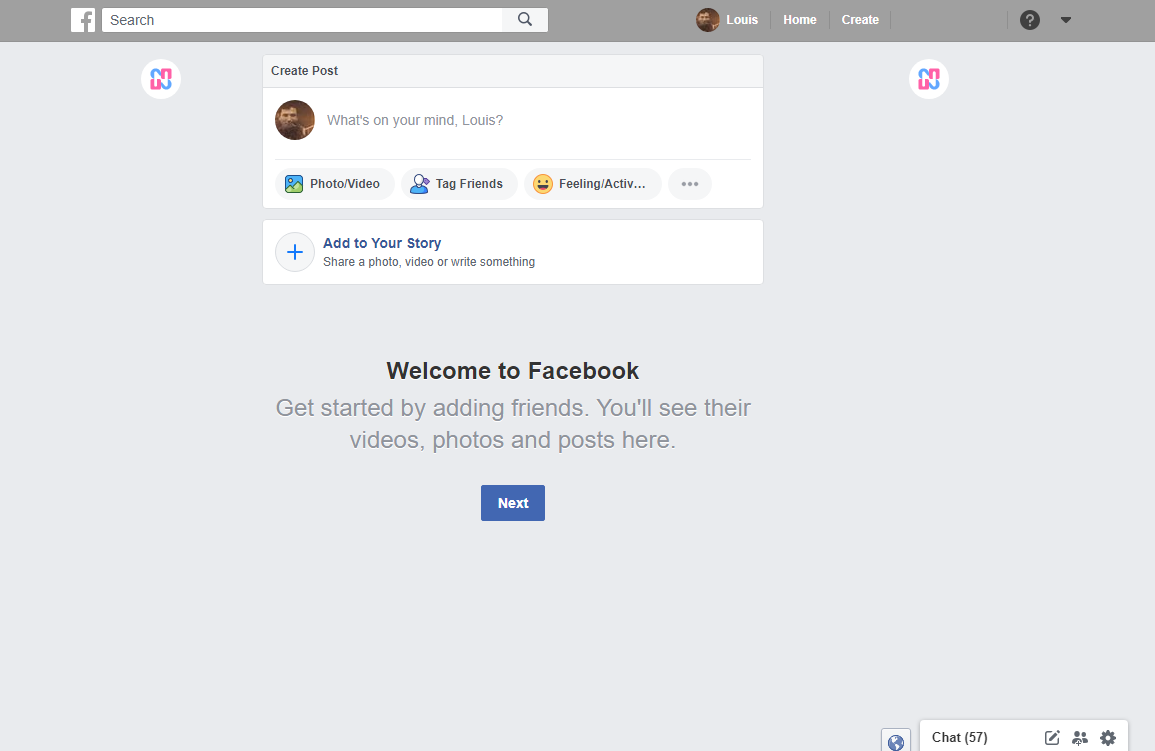Create new group from chat bar icon
1155x751 pixels.
[1080, 737]
